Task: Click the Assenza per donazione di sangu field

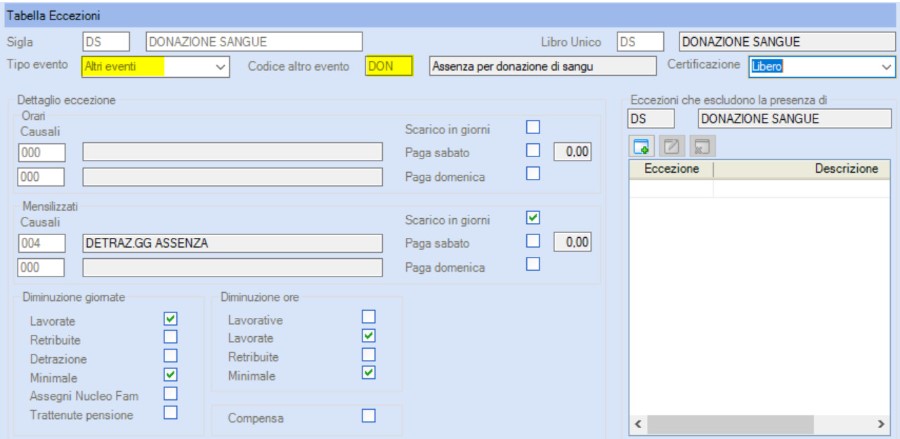Action: (542, 66)
